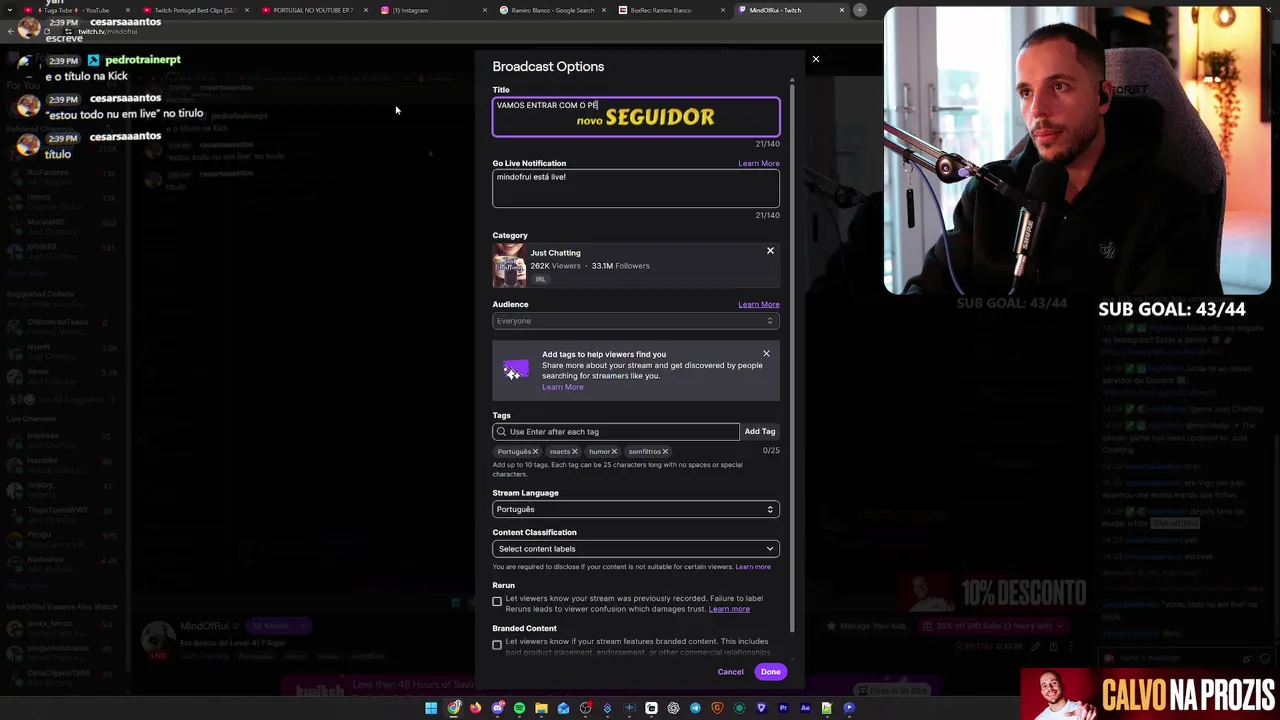Open OBS Studio from the taskbar
Viewport: 1280px width, 720px height.
(x=585, y=708)
